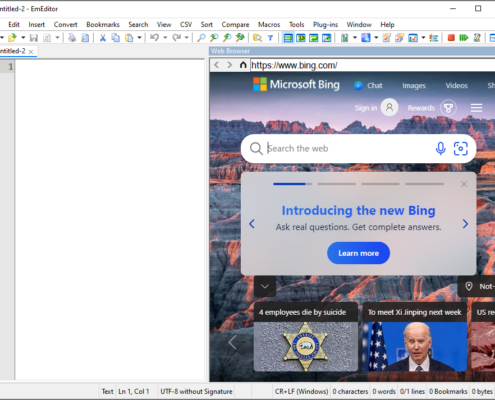Click the Bing search magnifier icon

256,149
